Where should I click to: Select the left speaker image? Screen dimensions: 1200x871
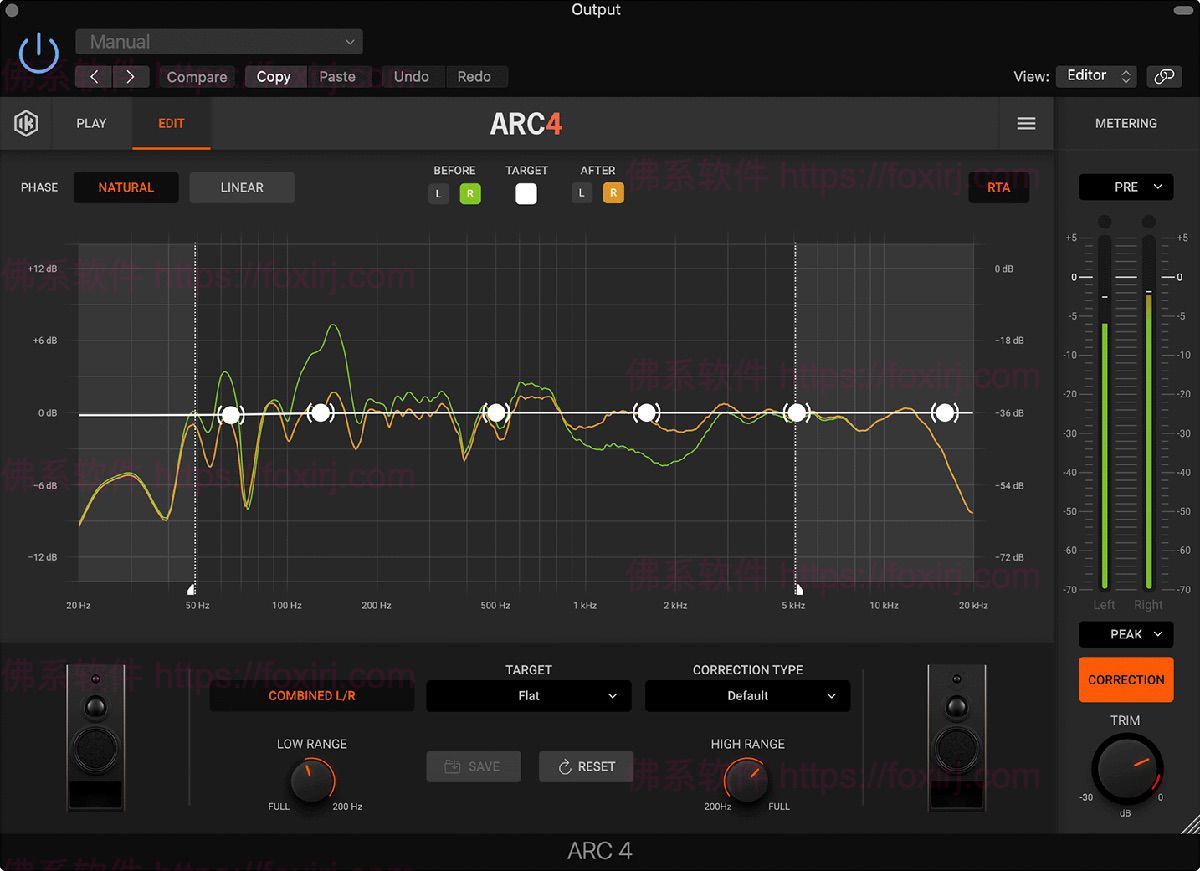pos(96,737)
